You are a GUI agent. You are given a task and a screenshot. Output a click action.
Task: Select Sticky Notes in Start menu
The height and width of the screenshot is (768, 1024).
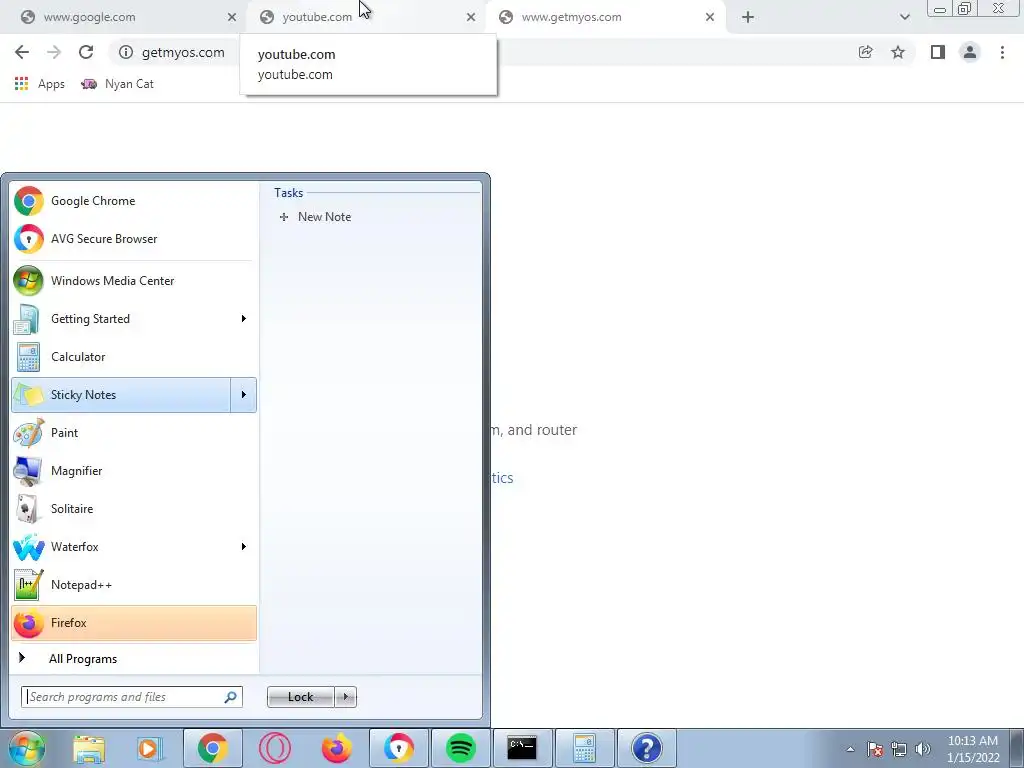click(121, 394)
